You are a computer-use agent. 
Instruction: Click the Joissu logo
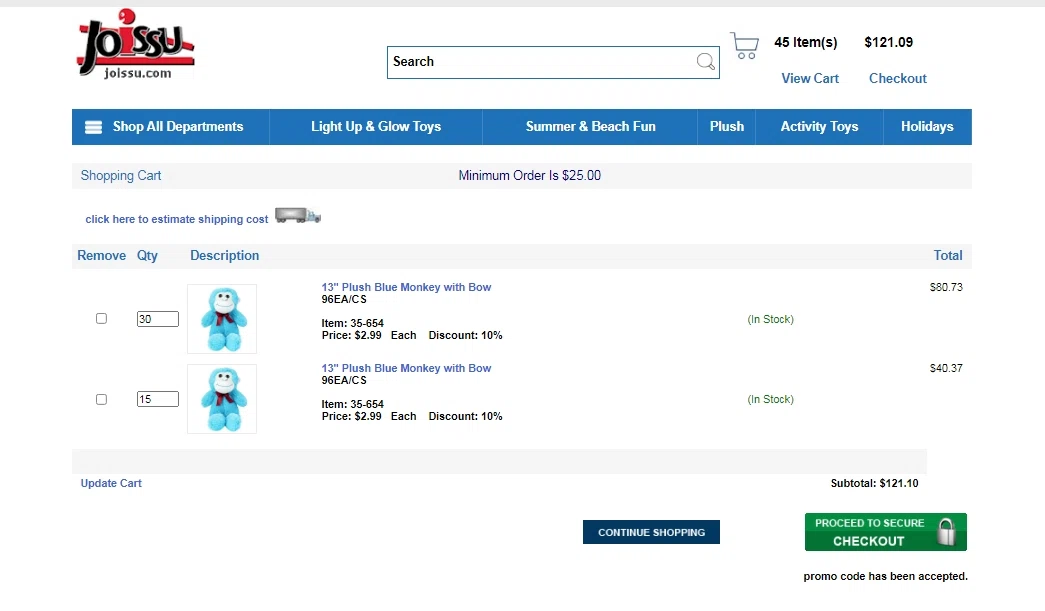[134, 46]
